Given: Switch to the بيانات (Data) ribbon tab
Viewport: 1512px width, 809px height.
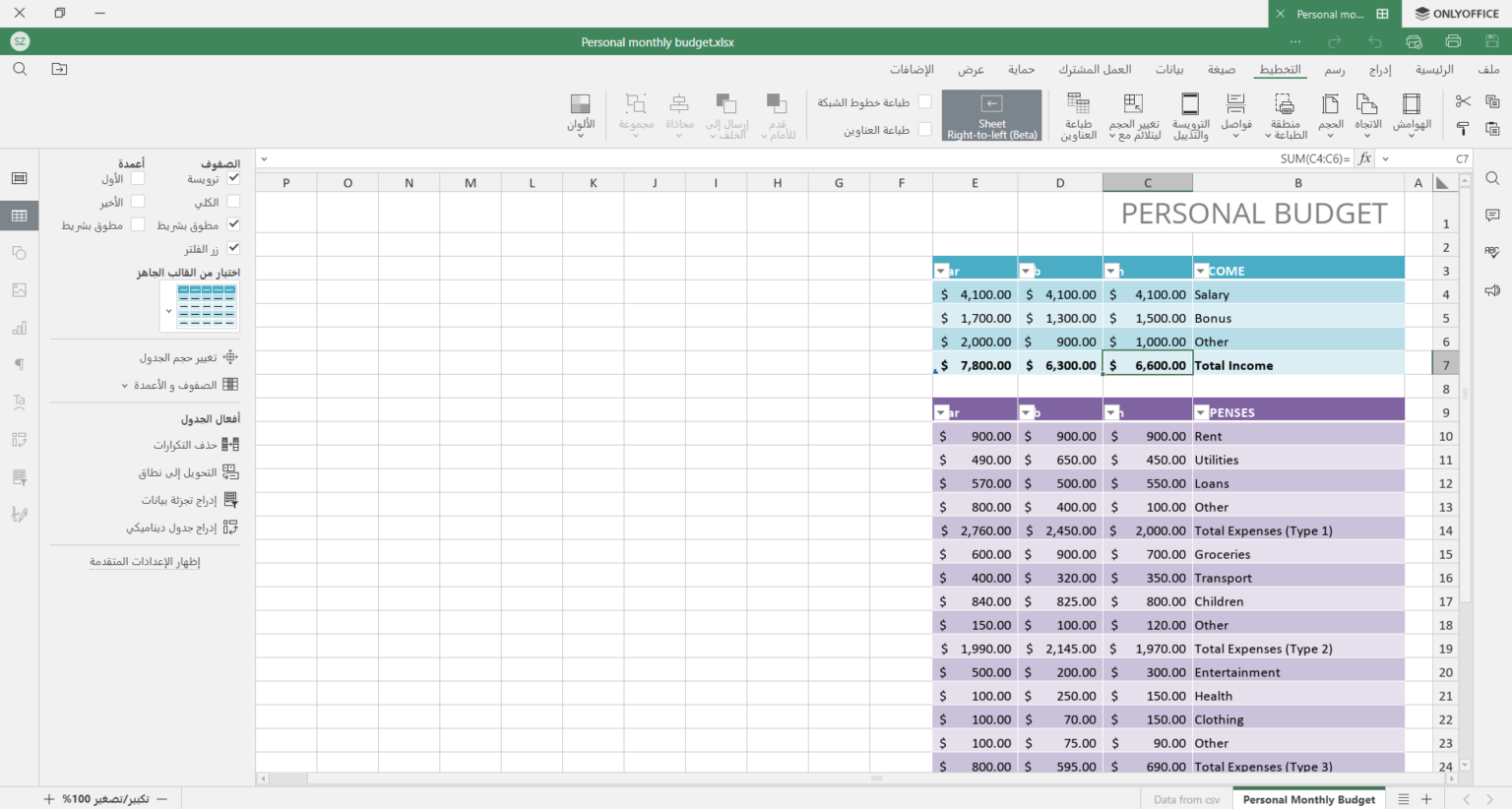Looking at the screenshot, I should pos(1170,69).
